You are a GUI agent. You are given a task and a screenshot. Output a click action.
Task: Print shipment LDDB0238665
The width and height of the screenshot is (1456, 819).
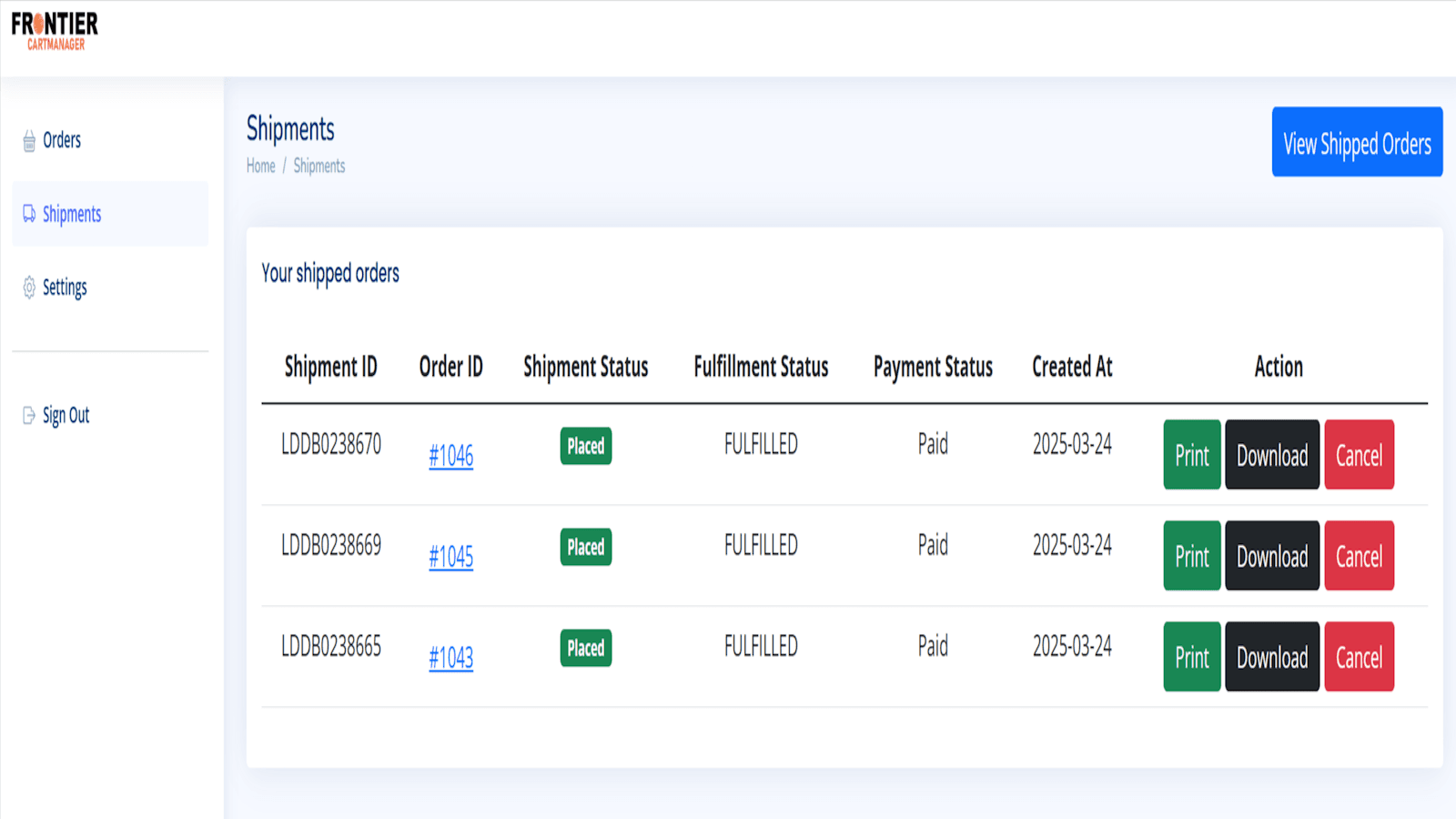(x=1191, y=656)
